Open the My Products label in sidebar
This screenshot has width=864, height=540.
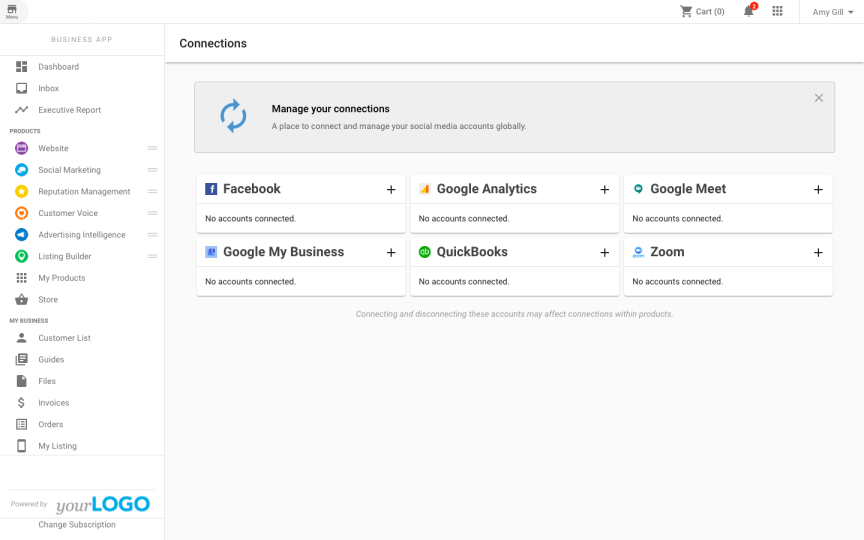[62, 278]
